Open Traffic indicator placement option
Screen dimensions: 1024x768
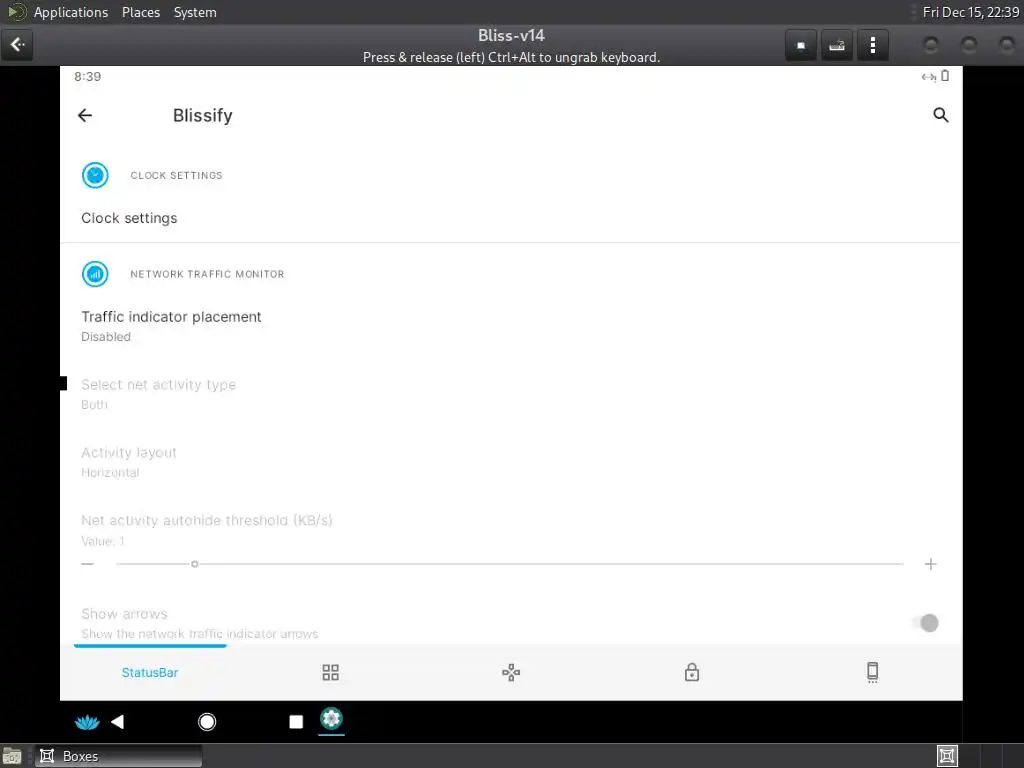tap(511, 326)
